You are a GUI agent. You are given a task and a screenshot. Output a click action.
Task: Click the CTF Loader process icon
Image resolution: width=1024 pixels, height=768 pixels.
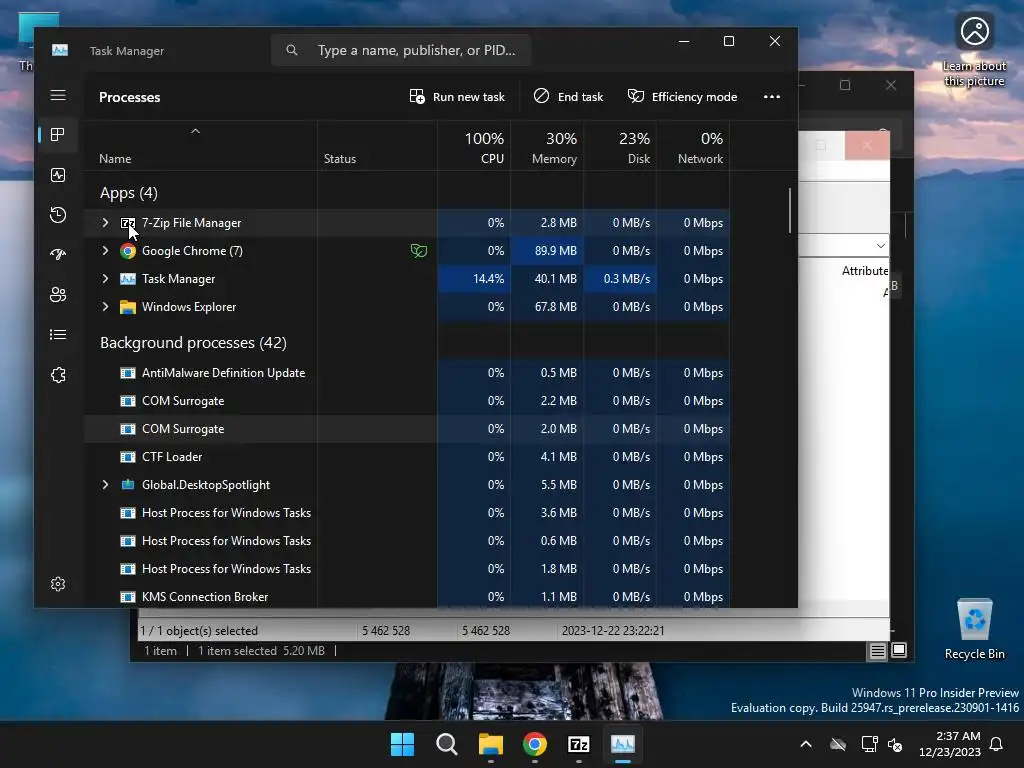pyautogui.click(x=128, y=457)
